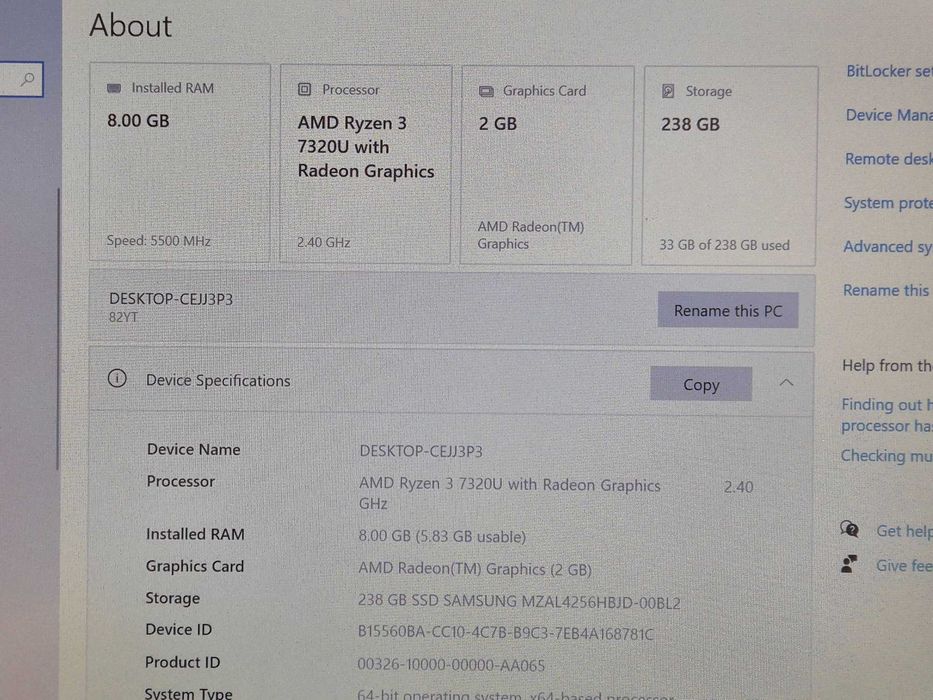Collapse the Device Specifications section chevron
Viewport: 933px width, 700px height.
(786, 382)
